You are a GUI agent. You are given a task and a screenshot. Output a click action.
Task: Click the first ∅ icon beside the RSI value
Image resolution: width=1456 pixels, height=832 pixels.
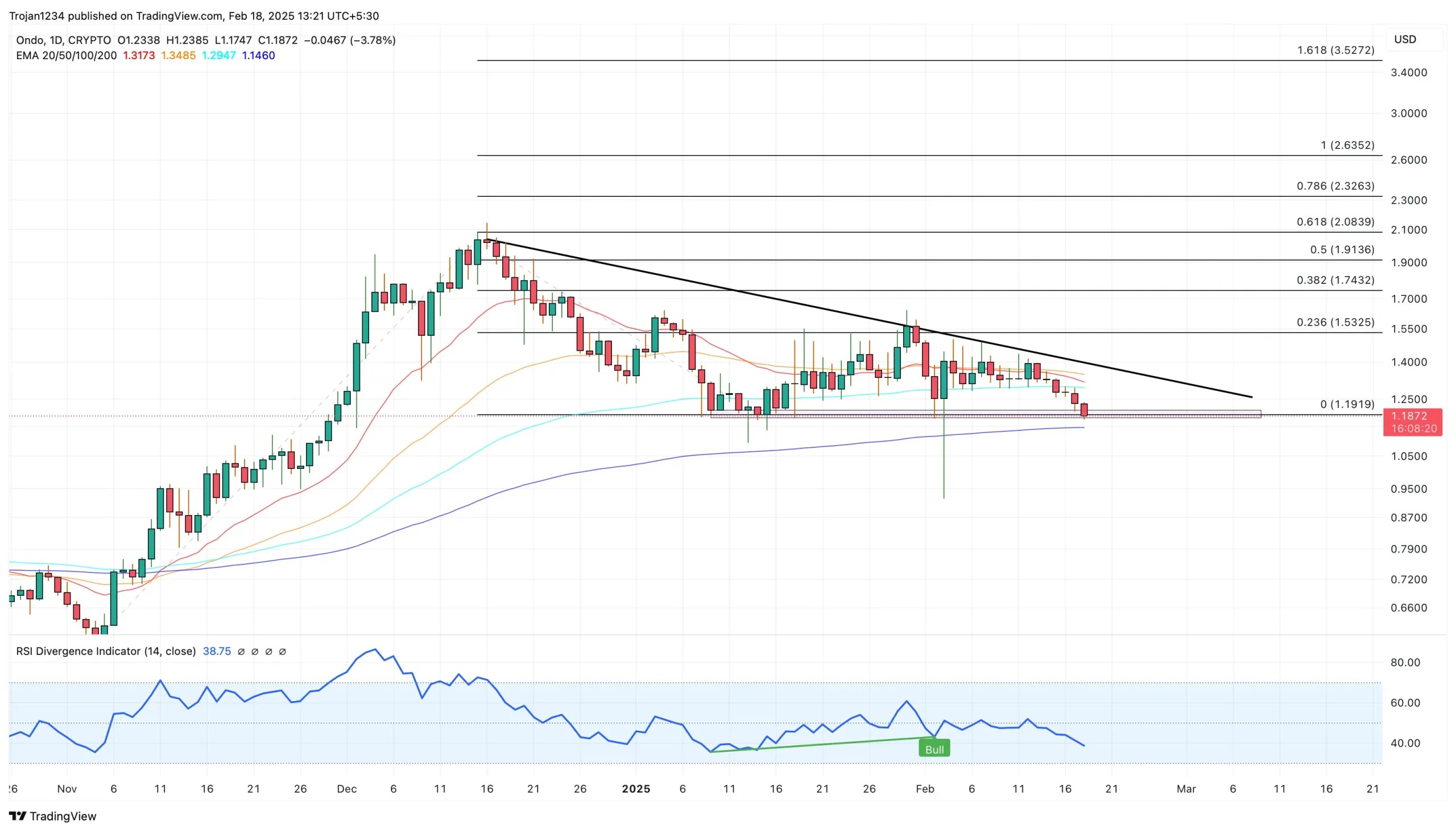[x=242, y=652]
